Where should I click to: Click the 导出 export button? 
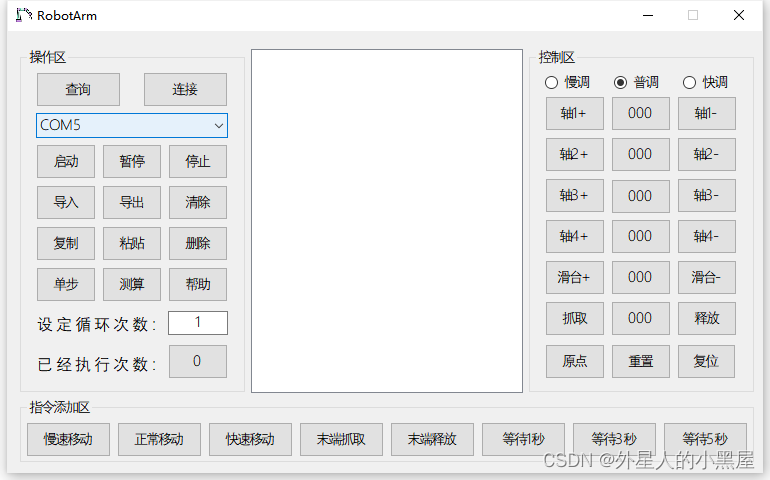(132, 202)
